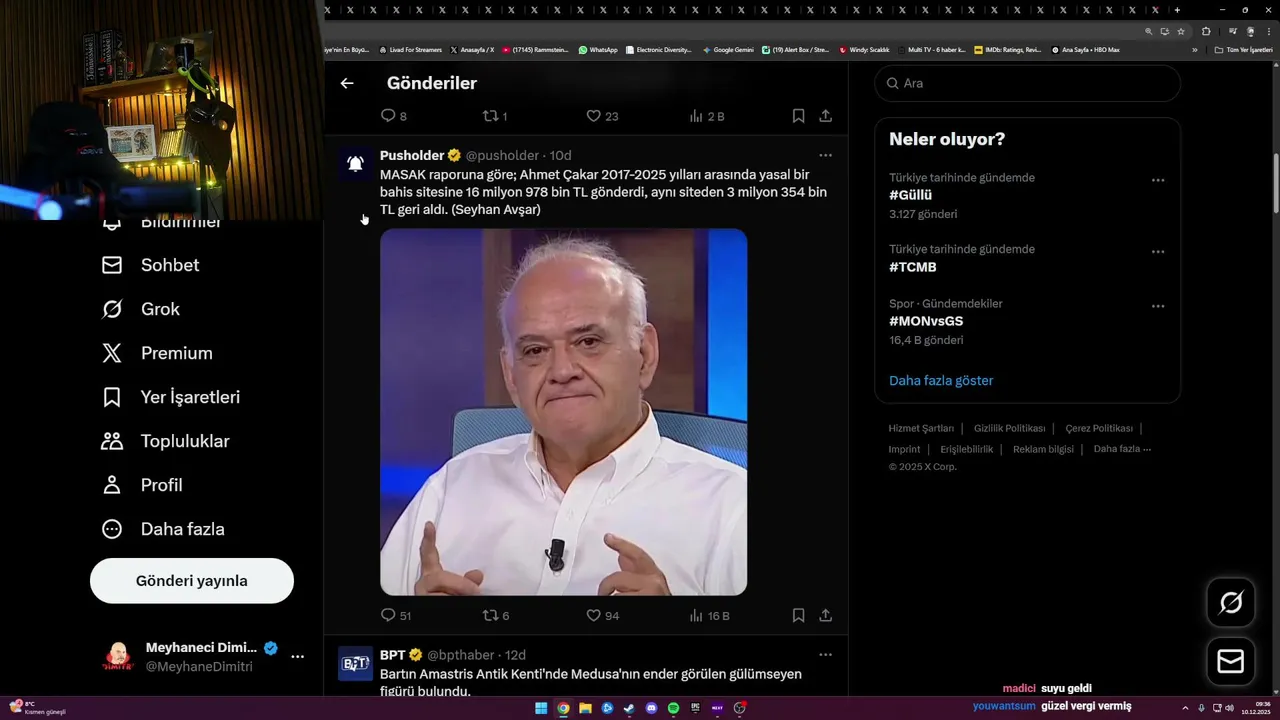Share the Pusholder post

pyautogui.click(x=826, y=615)
